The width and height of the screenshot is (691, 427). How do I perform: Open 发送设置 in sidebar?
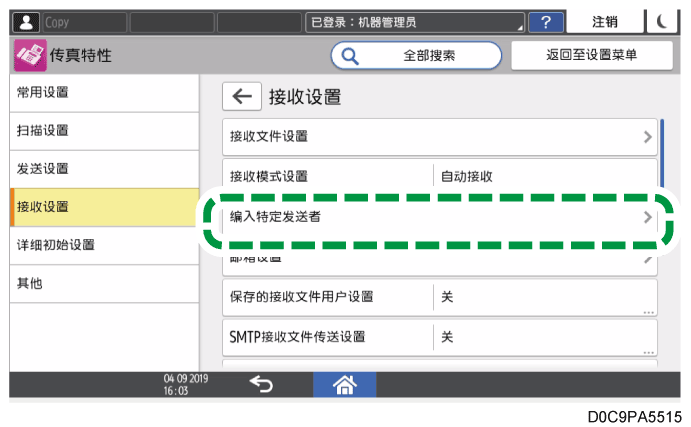100,169
